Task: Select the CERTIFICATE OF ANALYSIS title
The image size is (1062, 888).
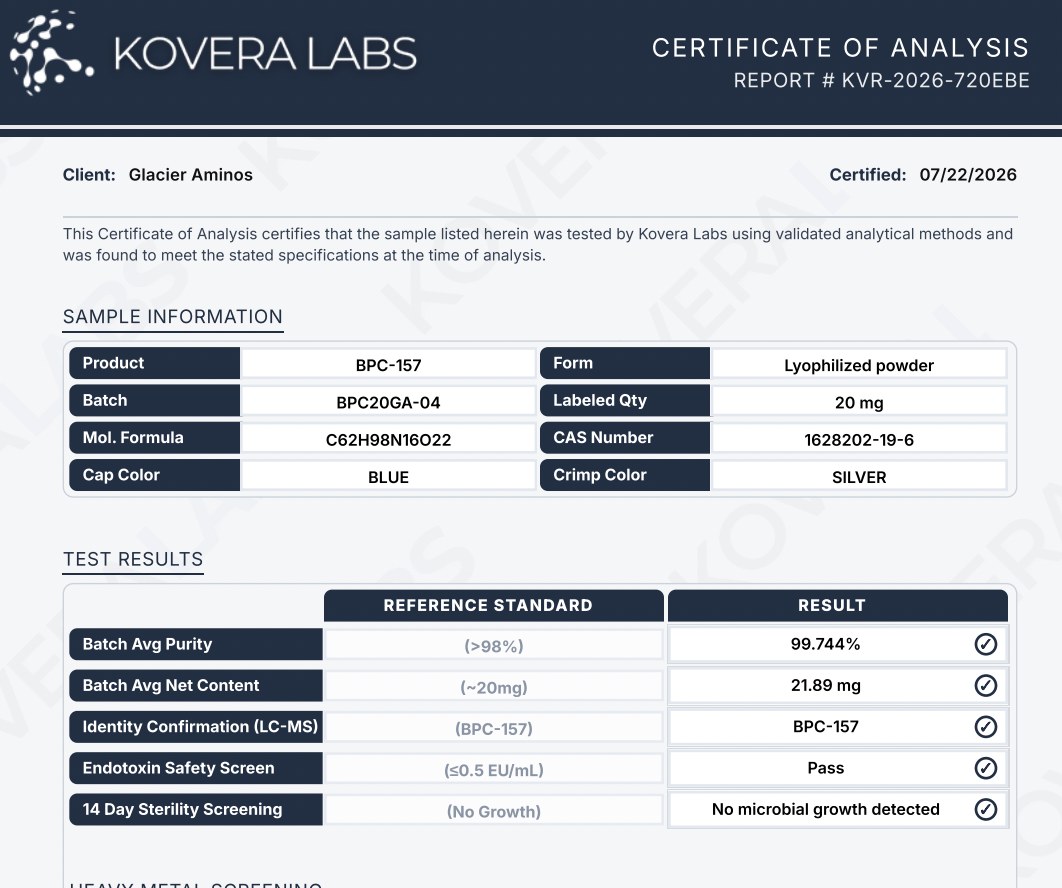Action: 841,48
